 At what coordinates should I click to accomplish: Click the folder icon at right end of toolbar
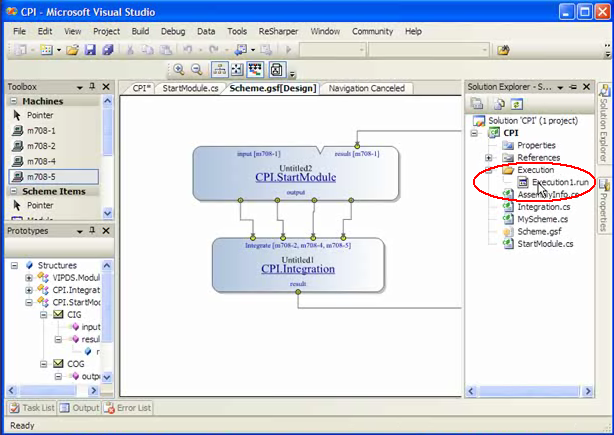click(x=503, y=50)
